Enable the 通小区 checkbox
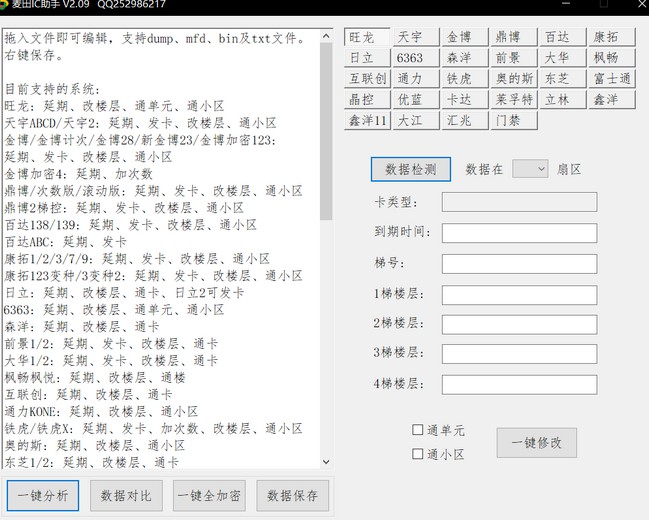Screen dimensions: 649x520 (418, 454)
